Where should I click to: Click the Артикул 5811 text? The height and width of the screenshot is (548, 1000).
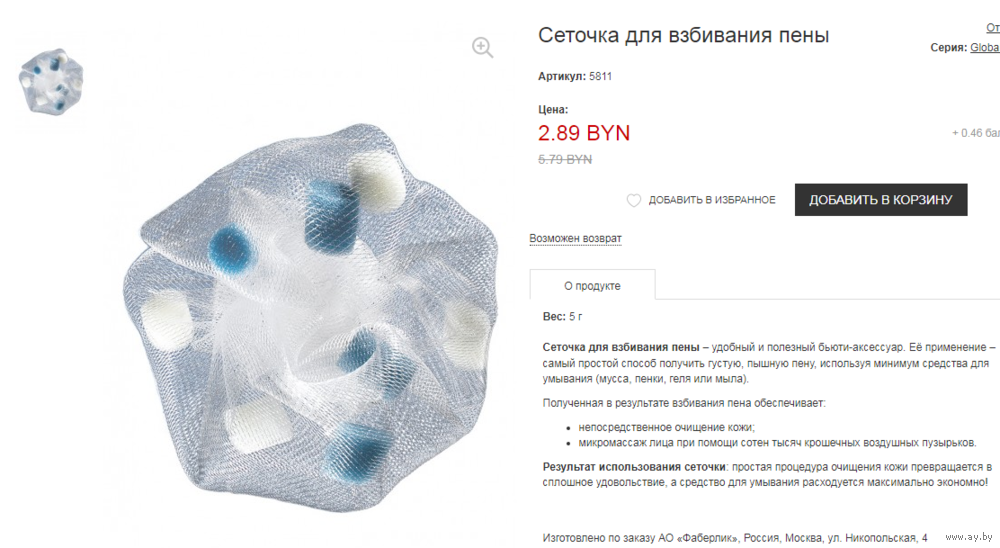(575, 77)
